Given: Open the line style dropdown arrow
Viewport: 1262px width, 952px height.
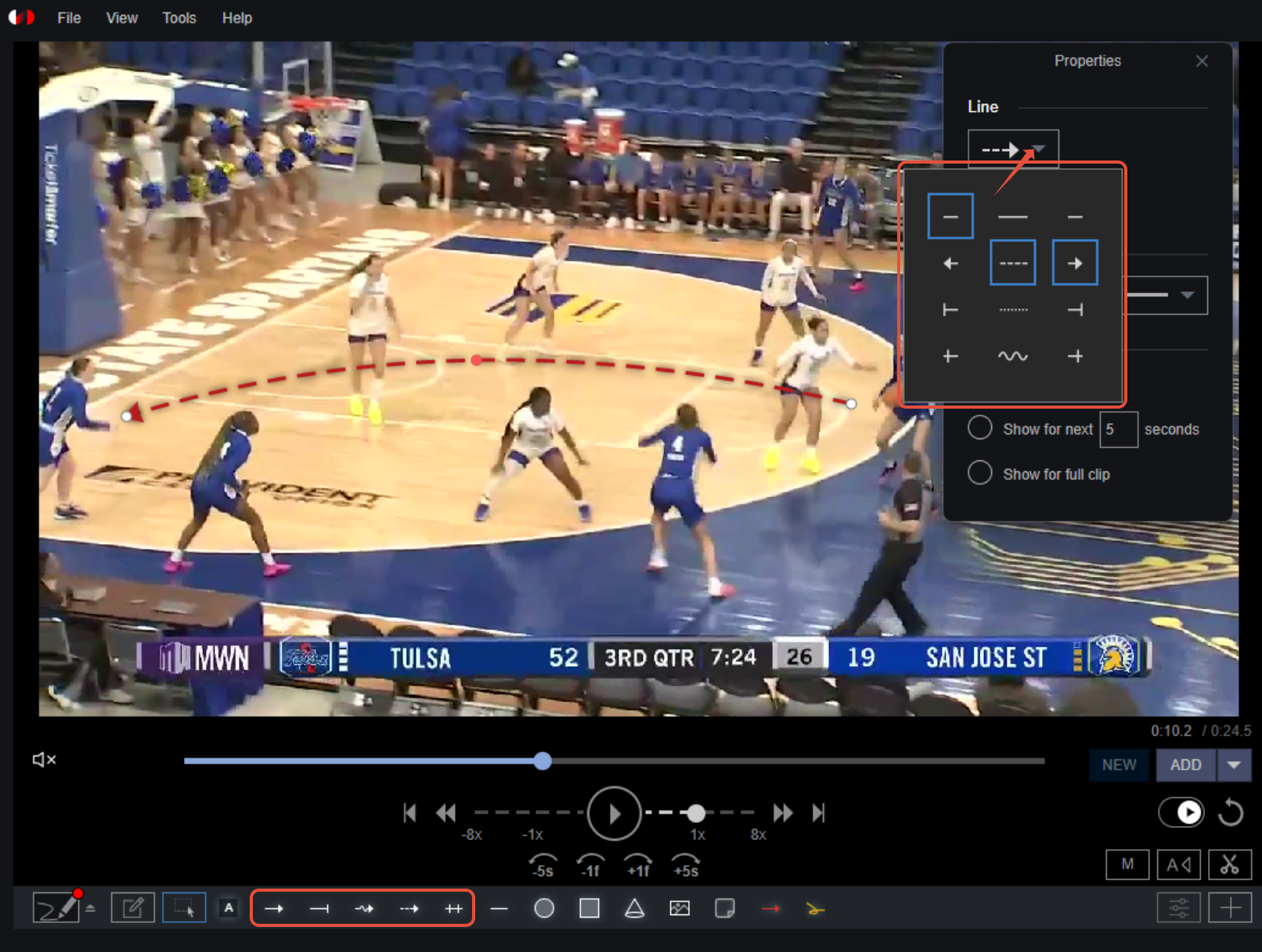Looking at the screenshot, I should pos(1039,149).
